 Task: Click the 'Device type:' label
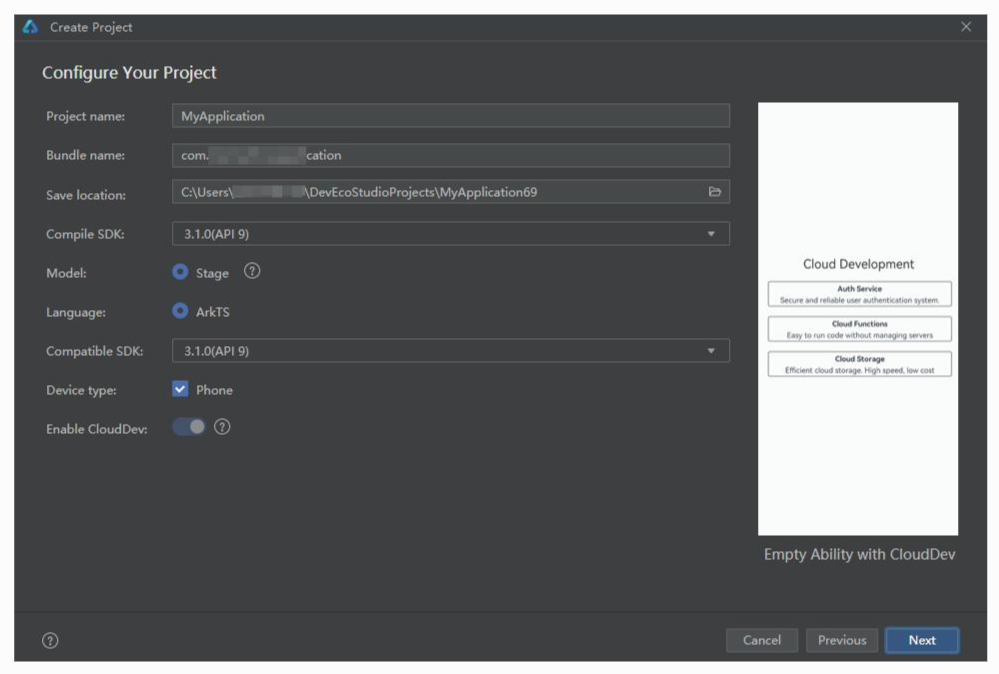tap(82, 390)
